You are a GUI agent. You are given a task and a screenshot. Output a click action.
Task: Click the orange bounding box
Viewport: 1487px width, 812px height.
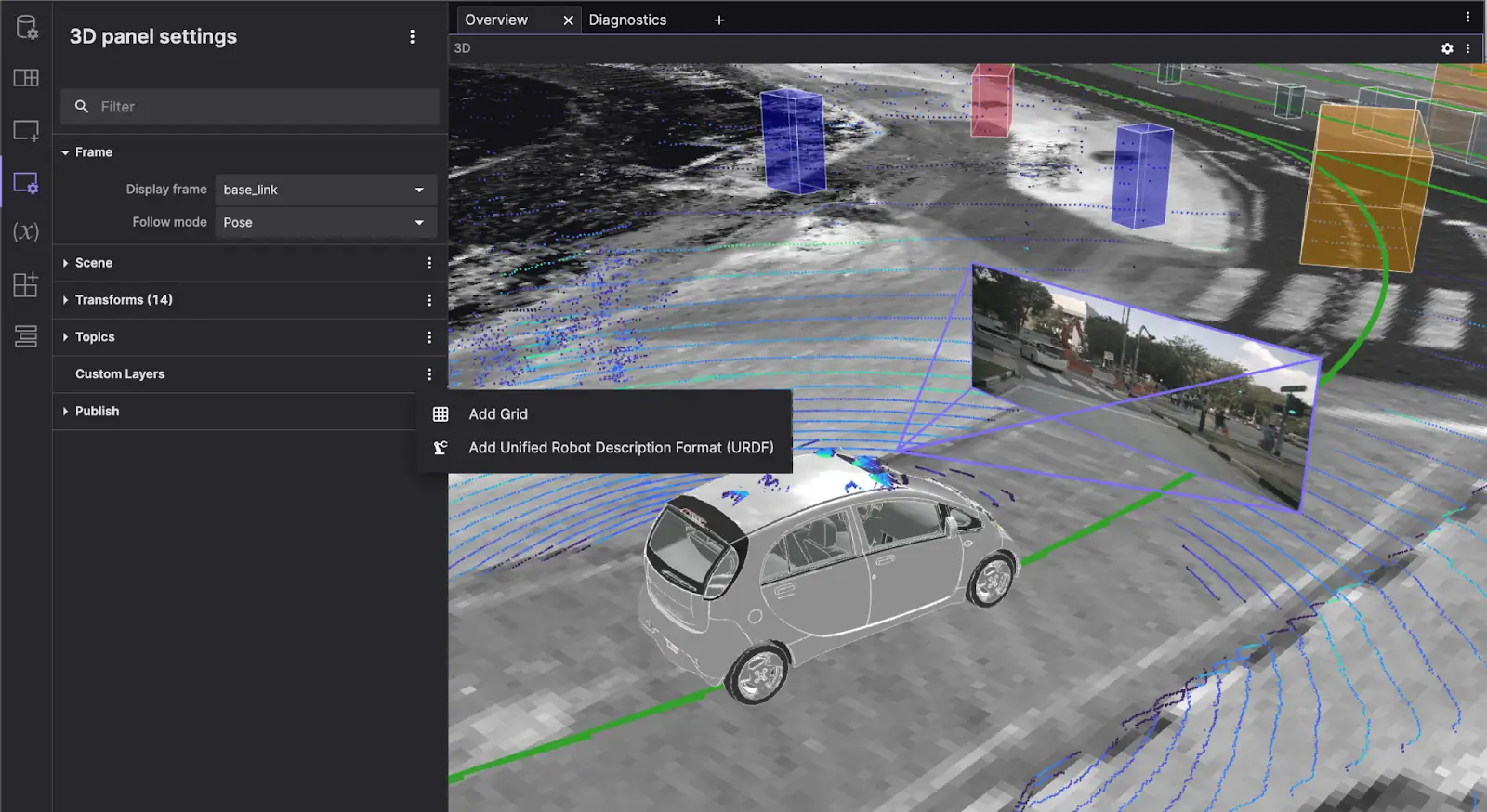[x=1364, y=189]
